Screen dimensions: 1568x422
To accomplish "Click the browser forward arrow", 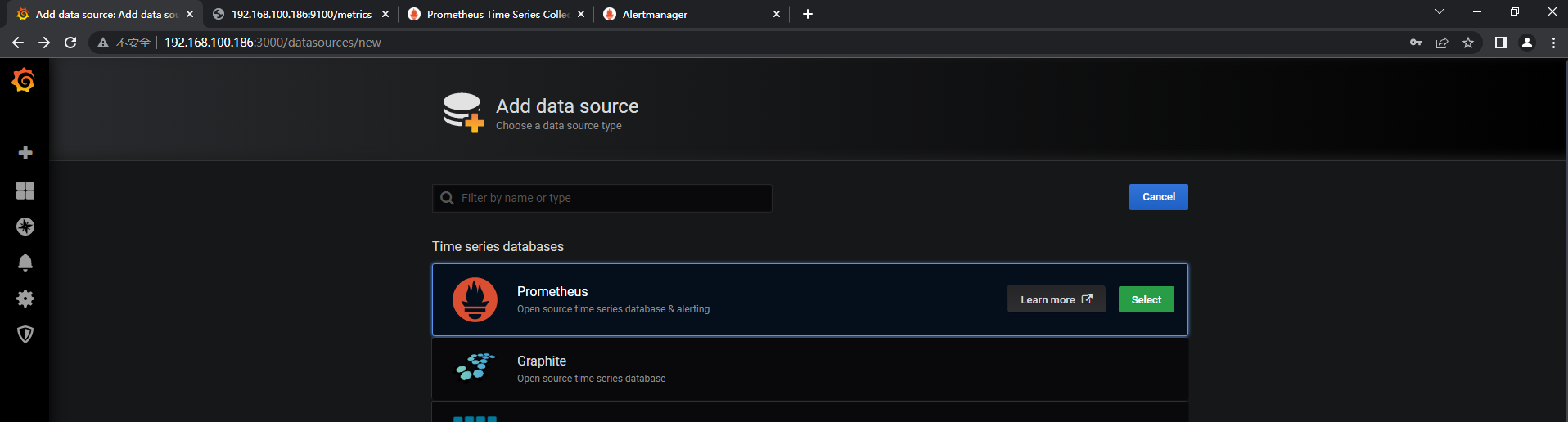I will pyautogui.click(x=44, y=43).
